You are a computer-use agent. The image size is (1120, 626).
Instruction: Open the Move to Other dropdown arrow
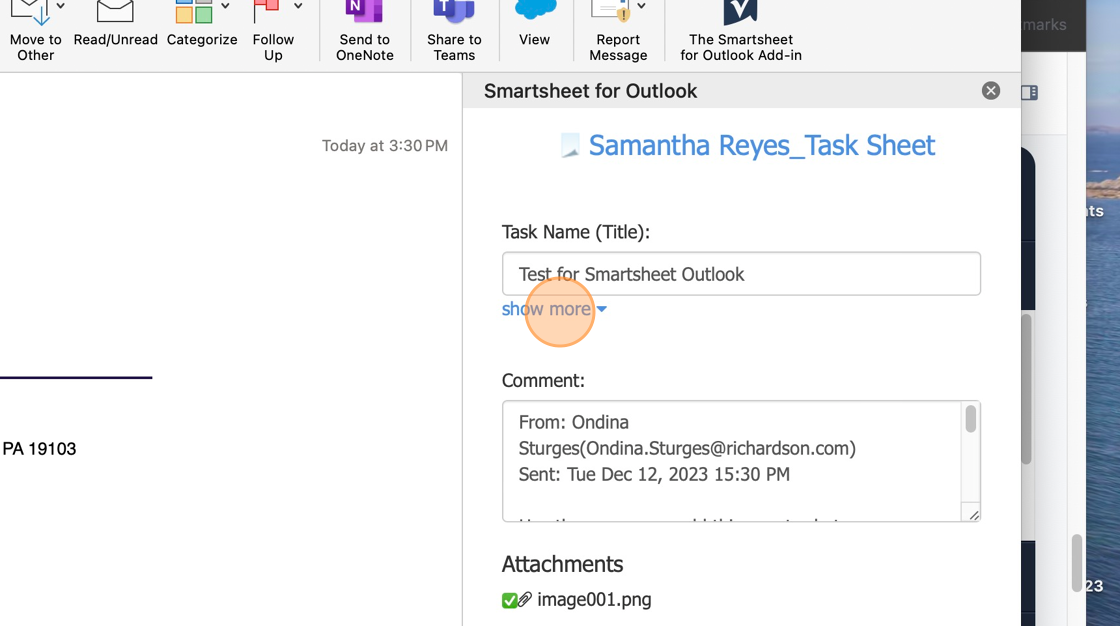61,6
